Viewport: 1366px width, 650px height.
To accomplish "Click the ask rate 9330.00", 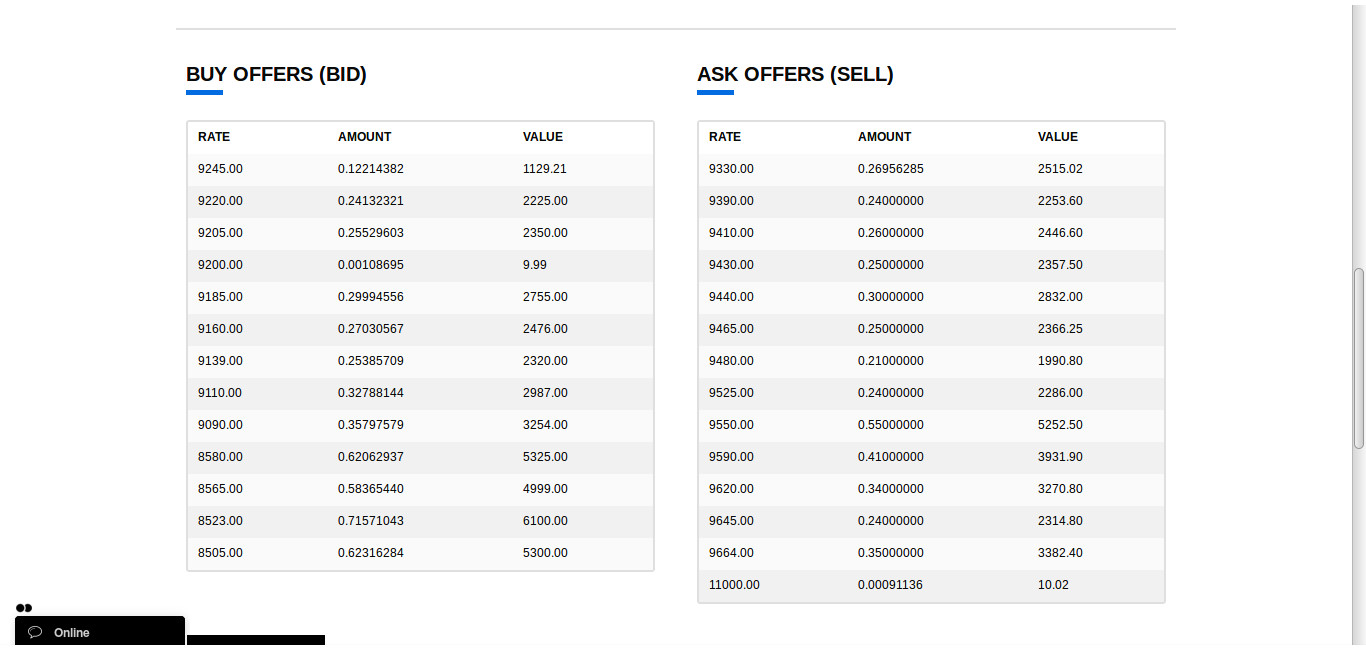I will click(731, 169).
